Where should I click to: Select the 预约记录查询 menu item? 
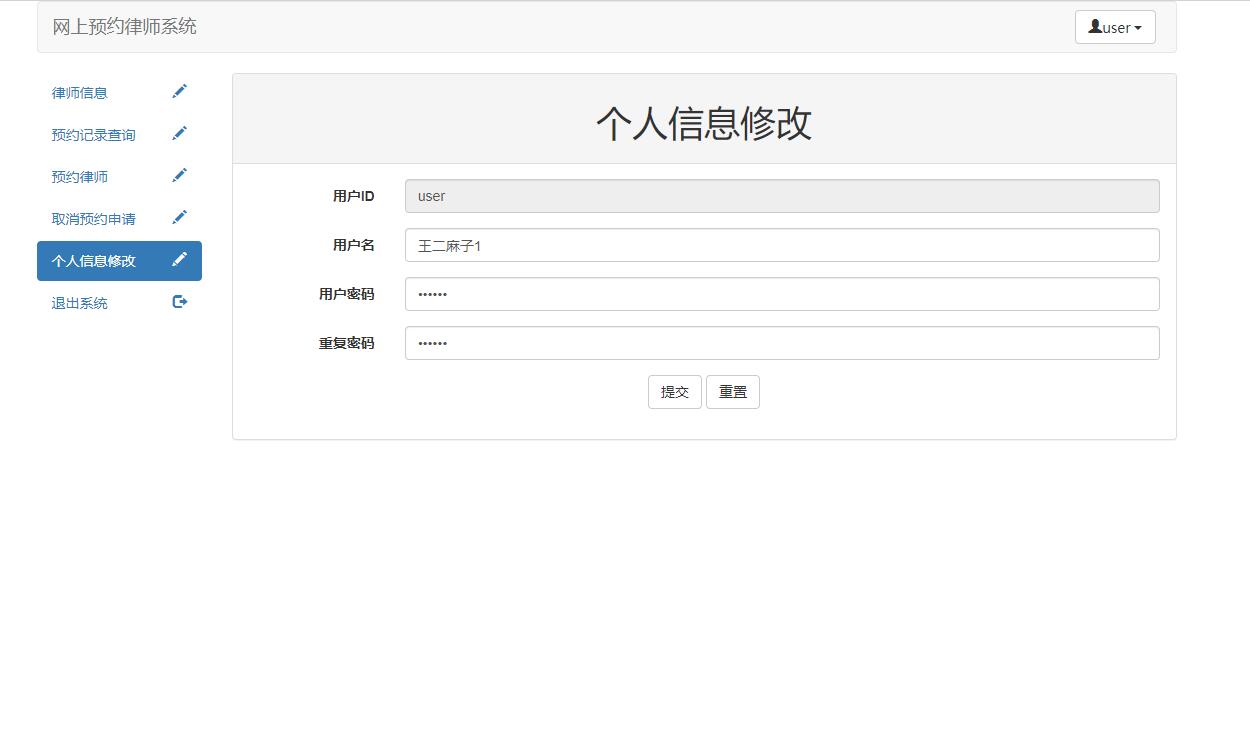(x=93, y=133)
